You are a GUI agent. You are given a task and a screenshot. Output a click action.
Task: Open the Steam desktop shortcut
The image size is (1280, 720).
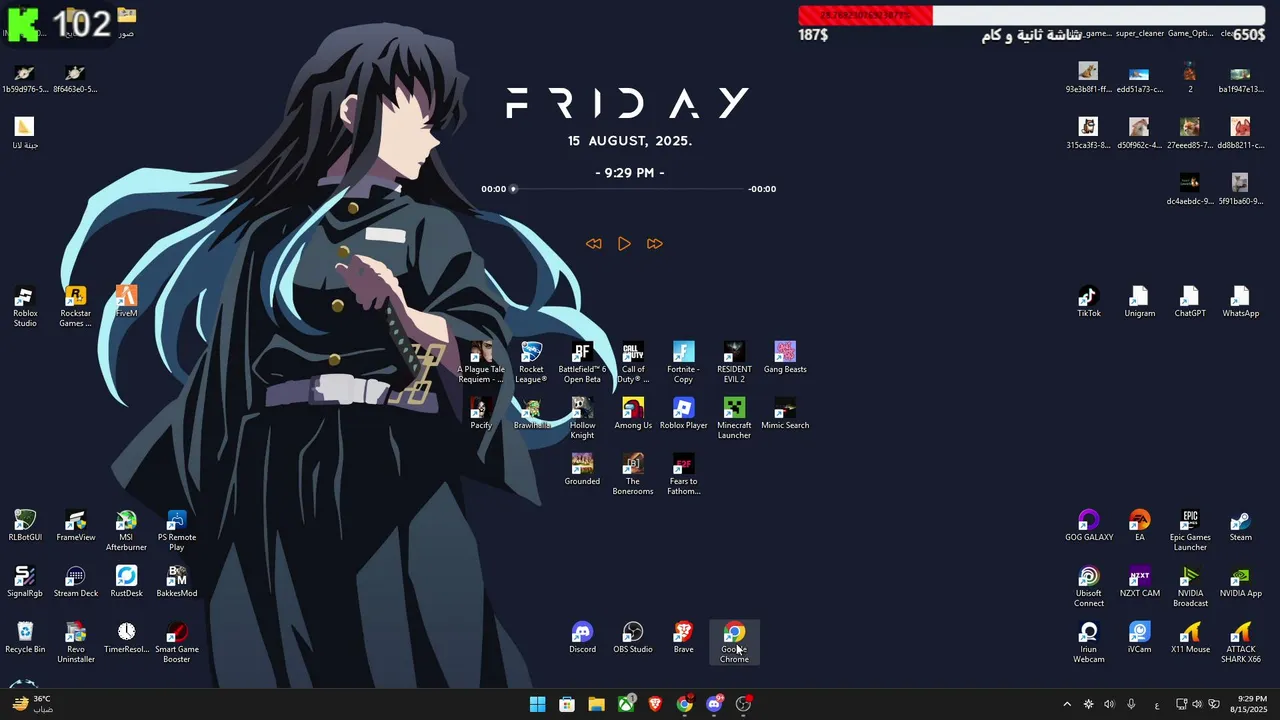[1240, 526]
